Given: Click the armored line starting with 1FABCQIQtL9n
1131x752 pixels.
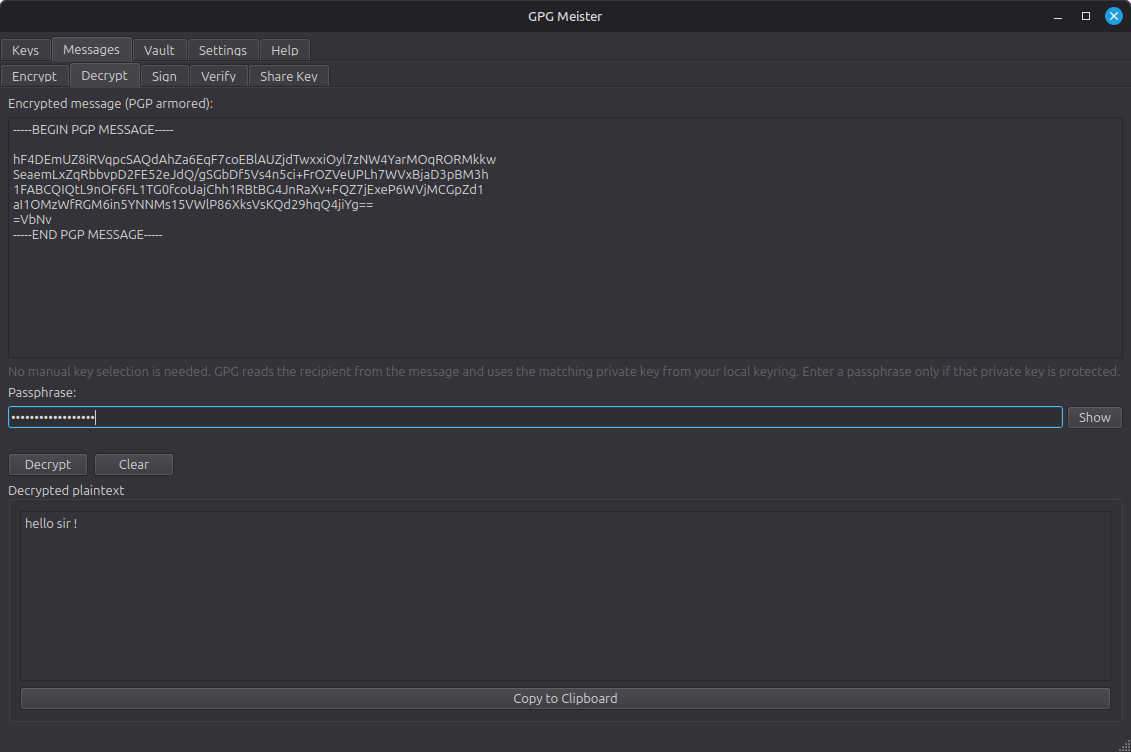Looking at the screenshot, I should pyautogui.click(x=248, y=190).
